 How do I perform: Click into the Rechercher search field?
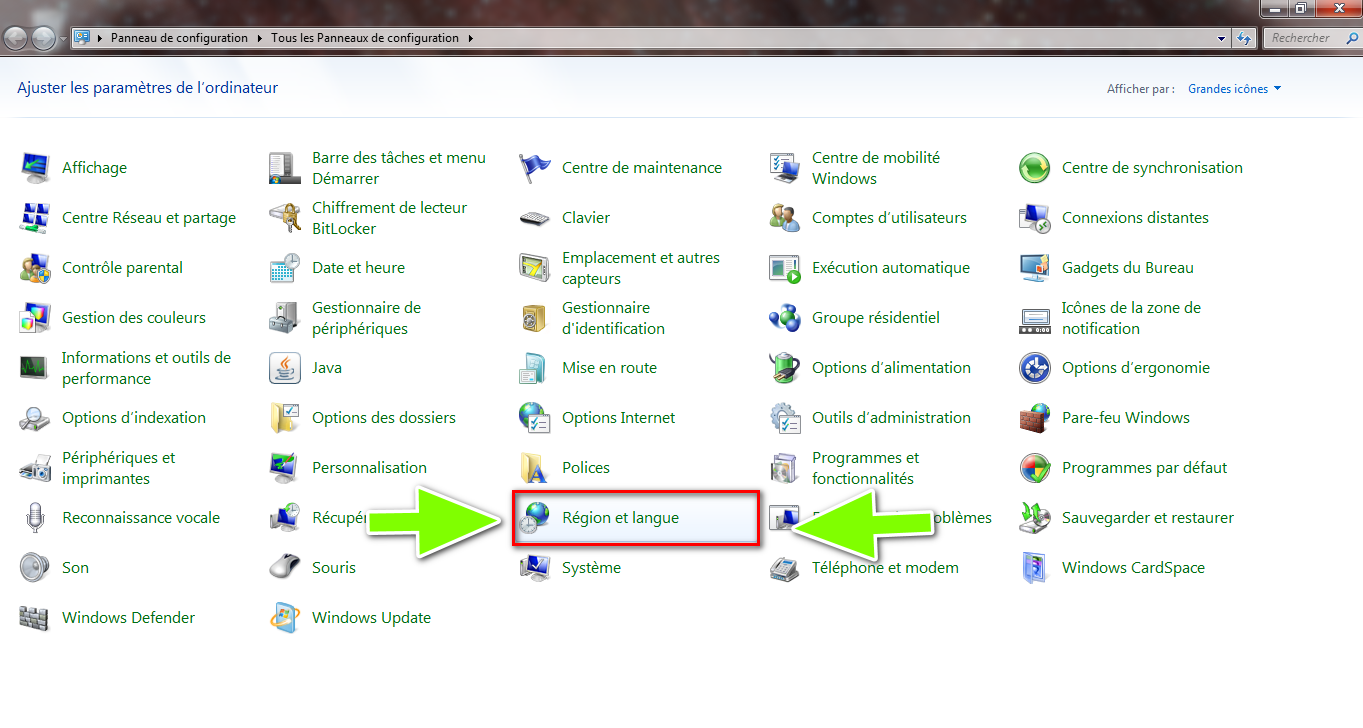click(x=1311, y=38)
